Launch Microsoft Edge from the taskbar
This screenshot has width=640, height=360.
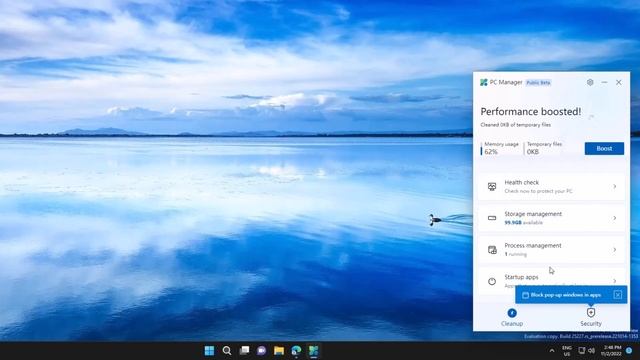296,351
